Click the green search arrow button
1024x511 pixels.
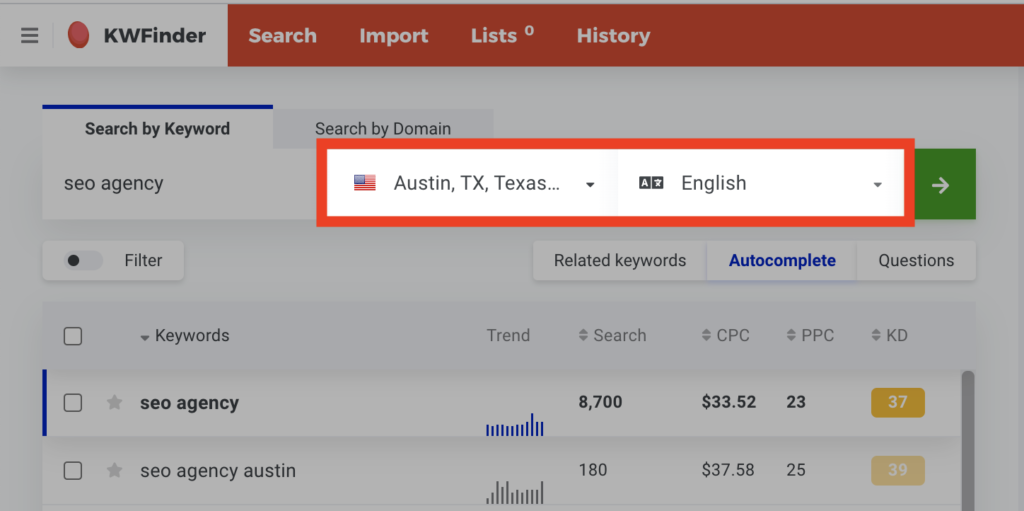pos(940,185)
